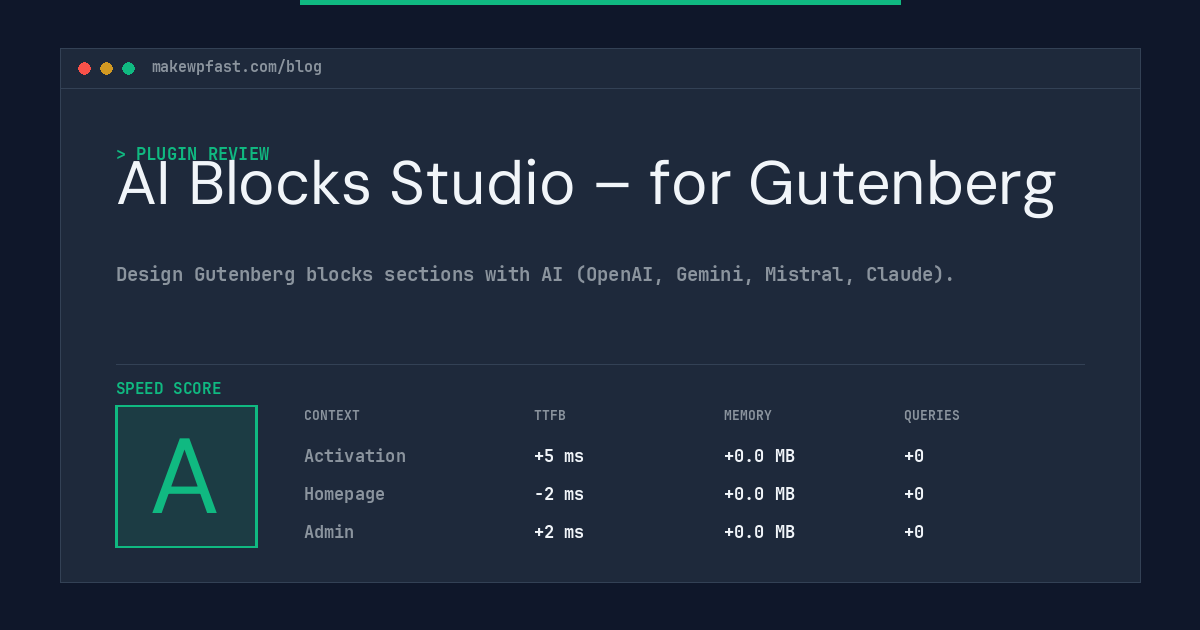Viewport: 1200px width, 630px height.
Task: Click the Admin memory '+0.0 MB' value
Action: click(759, 532)
